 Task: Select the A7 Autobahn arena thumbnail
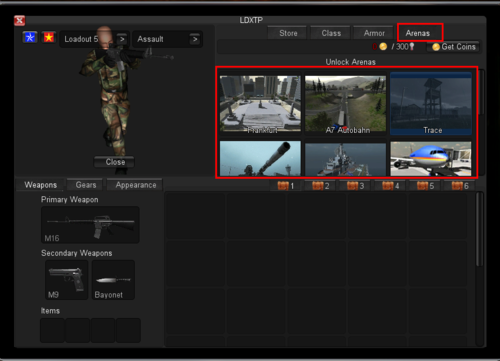click(346, 104)
